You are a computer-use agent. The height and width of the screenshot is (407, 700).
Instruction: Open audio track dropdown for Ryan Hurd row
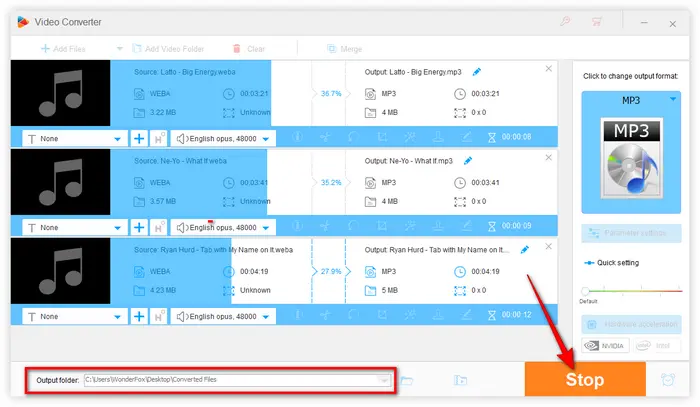(x=223, y=316)
